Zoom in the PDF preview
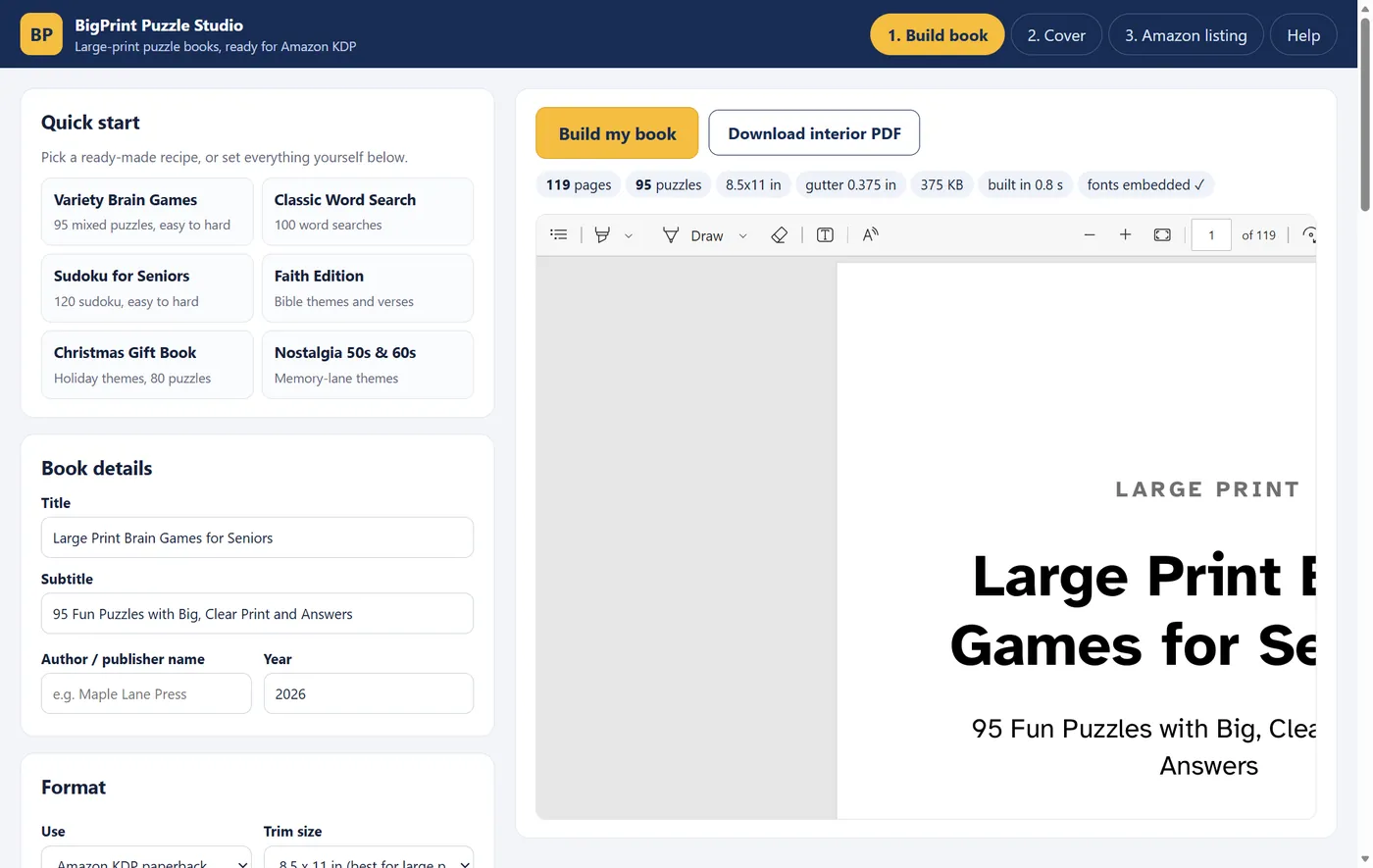The height and width of the screenshot is (868, 1373). click(1126, 235)
